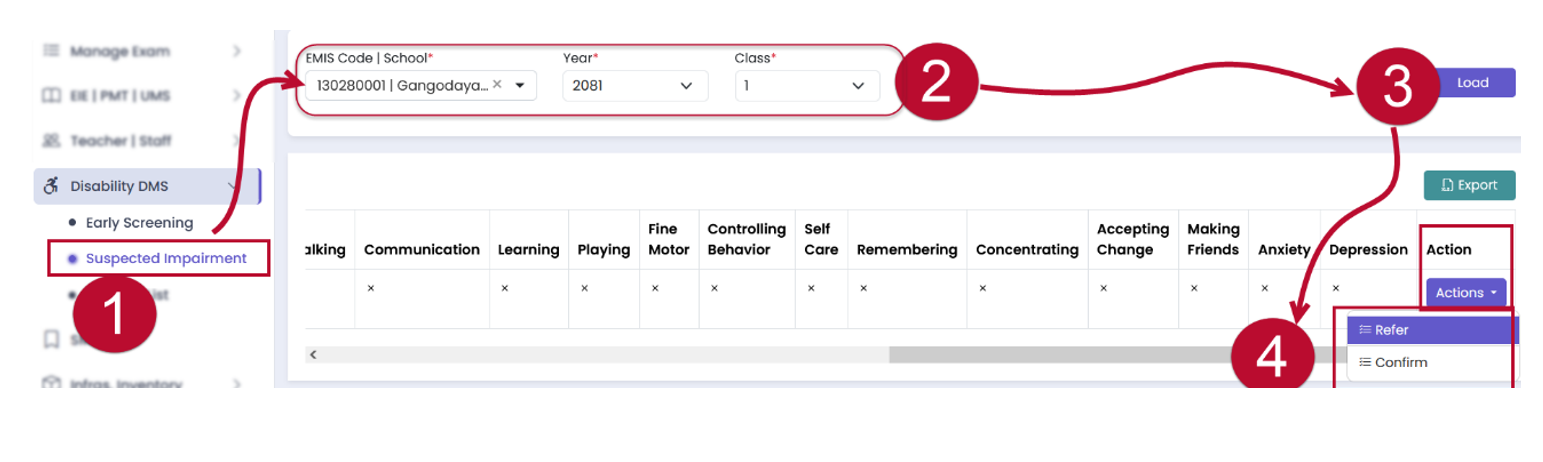This screenshot has height=462, width=1543.
Task: Open the Class dropdown showing 1
Action: pos(807,86)
